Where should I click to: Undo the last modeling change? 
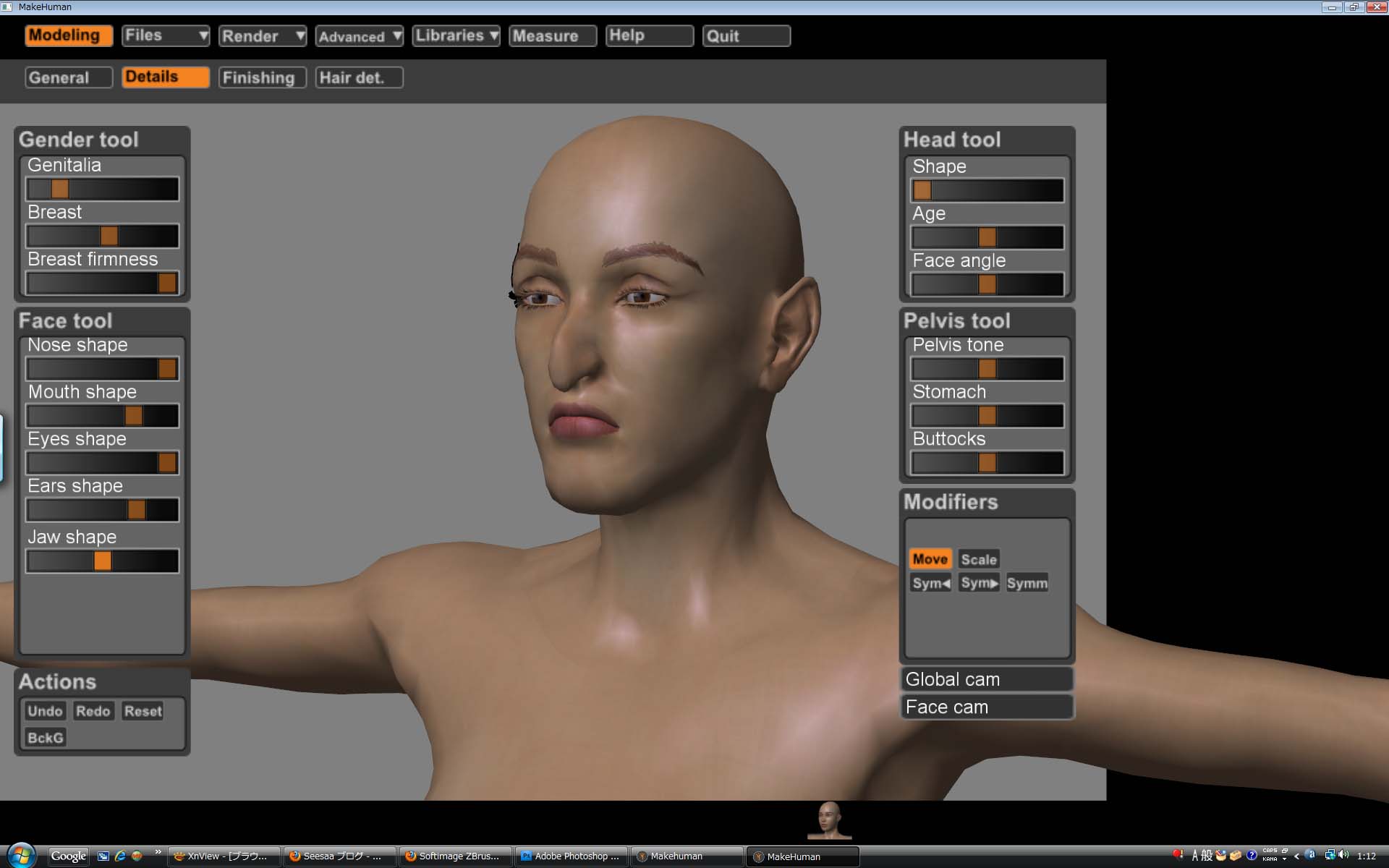click(45, 711)
